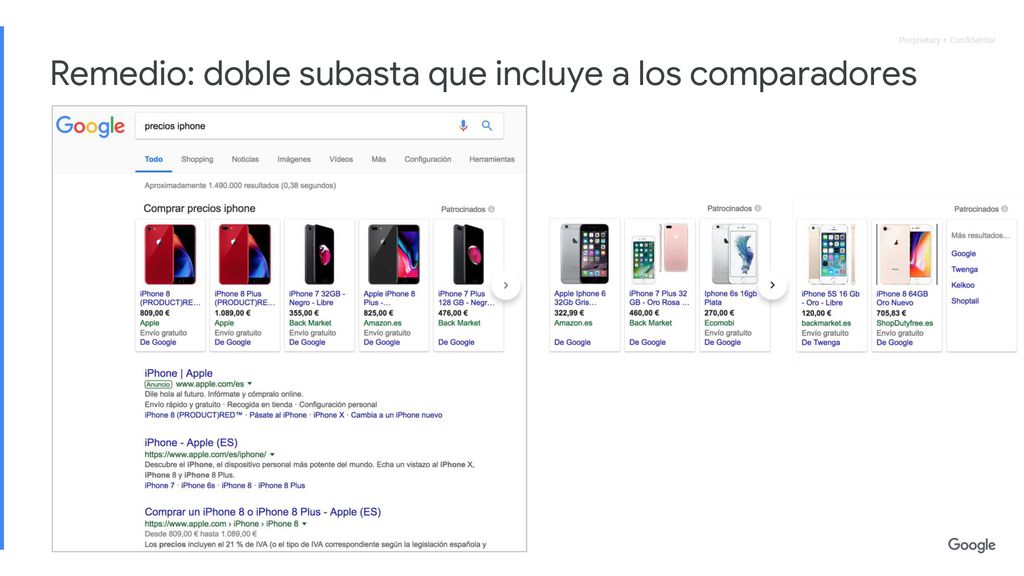The image size is (1024, 576).
Task: Click the Twenga comparator link
Action: (965, 269)
